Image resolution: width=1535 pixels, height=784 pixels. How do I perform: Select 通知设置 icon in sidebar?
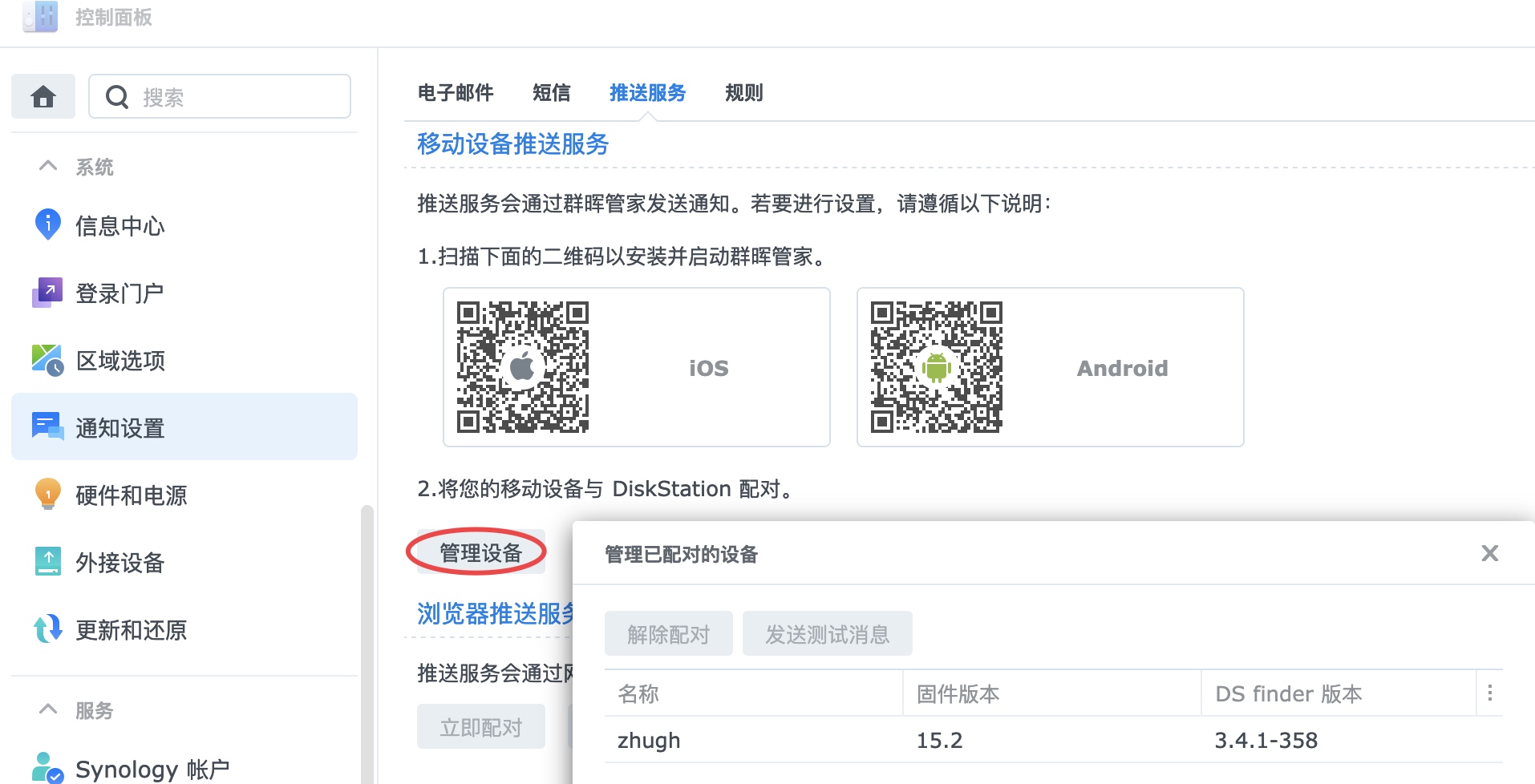pos(47,426)
